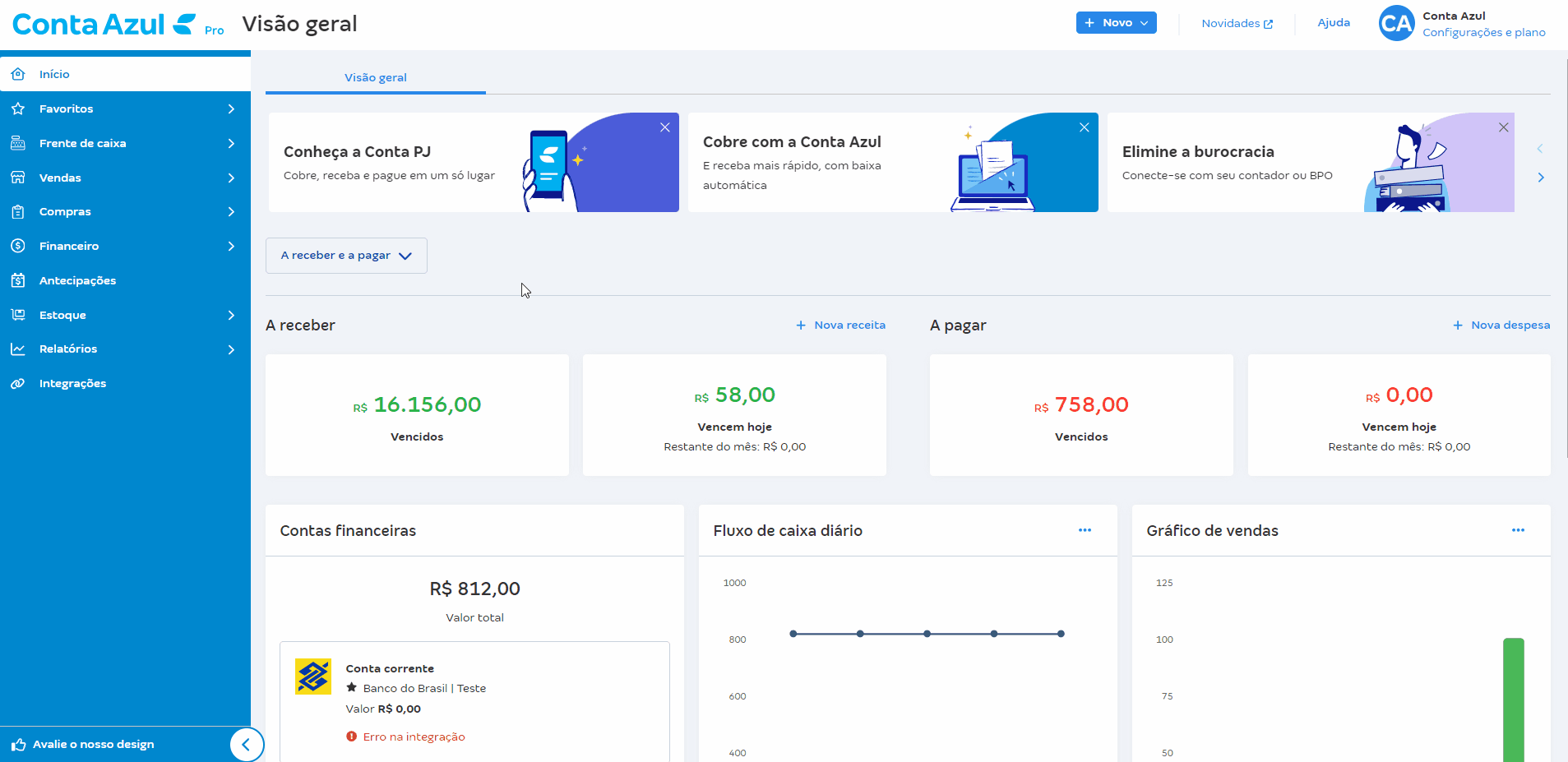Click the Antecipações icon in sidebar
Image resolution: width=1568 pixels, height=762 pixels.
pos(18,280)
